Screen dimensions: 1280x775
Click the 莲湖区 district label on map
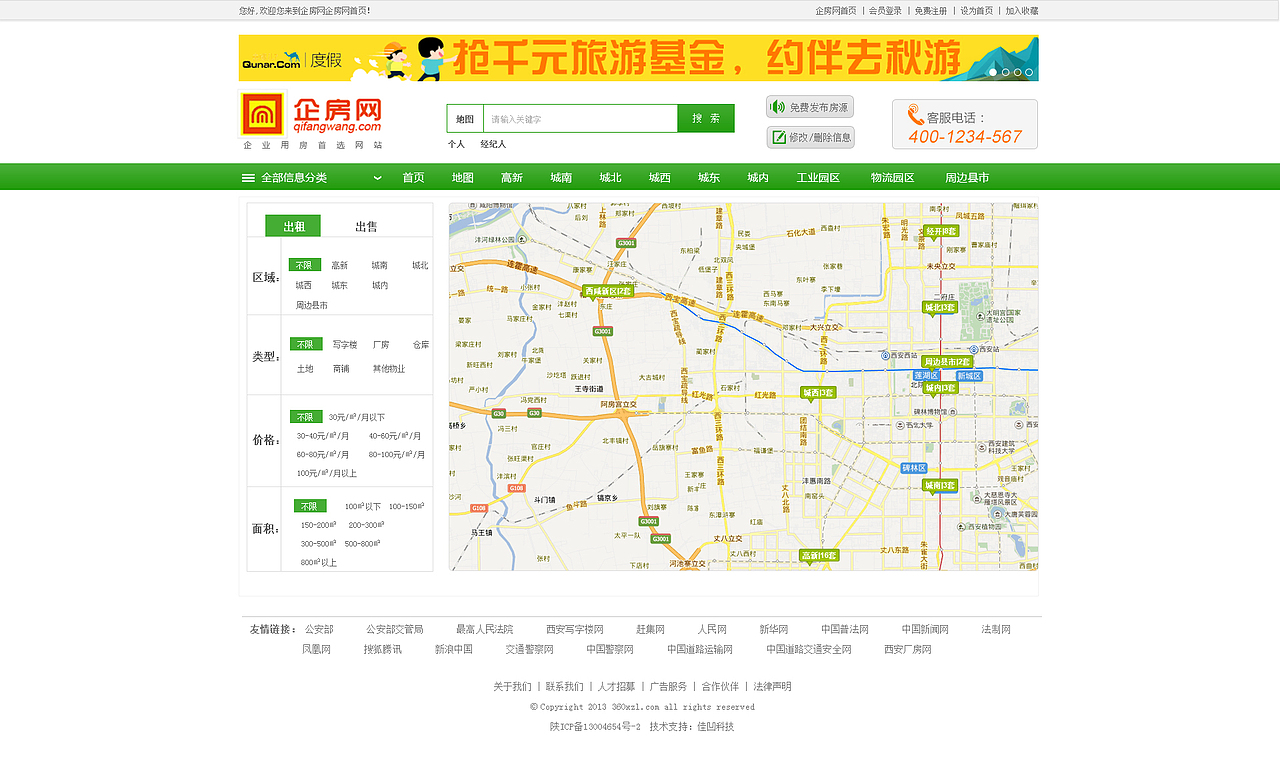[x=925, y=376]
